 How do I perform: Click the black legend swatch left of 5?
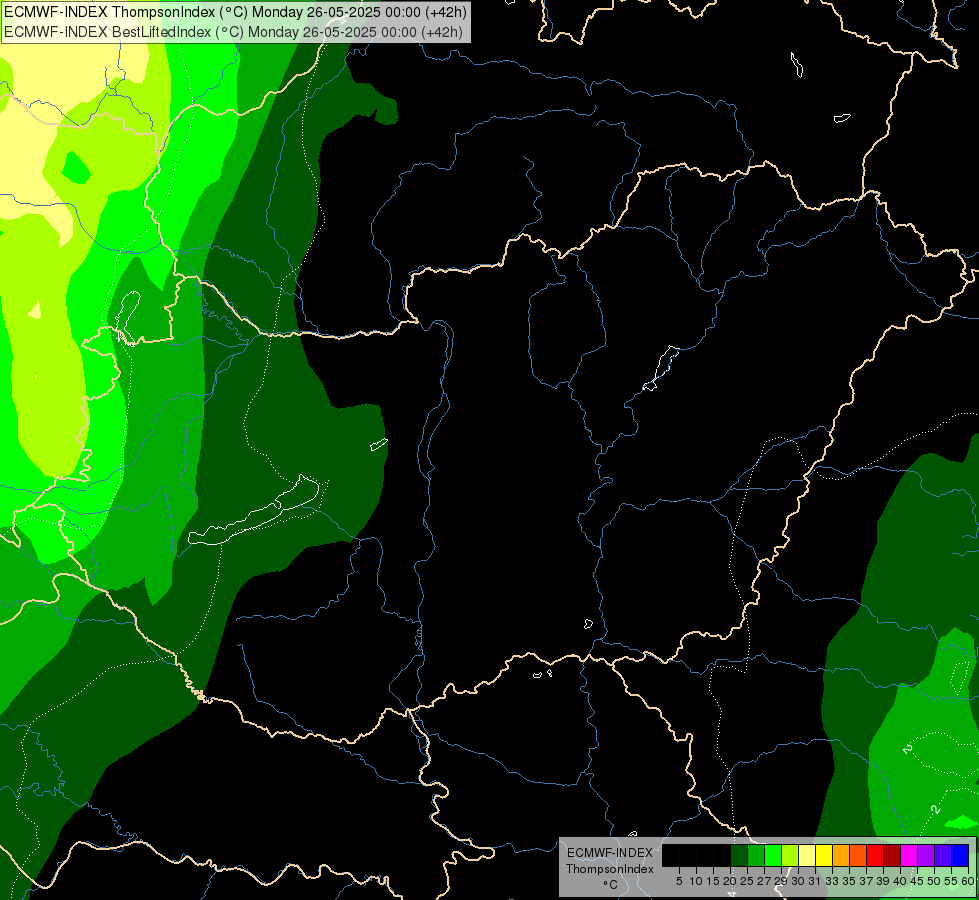click(671, 855)
